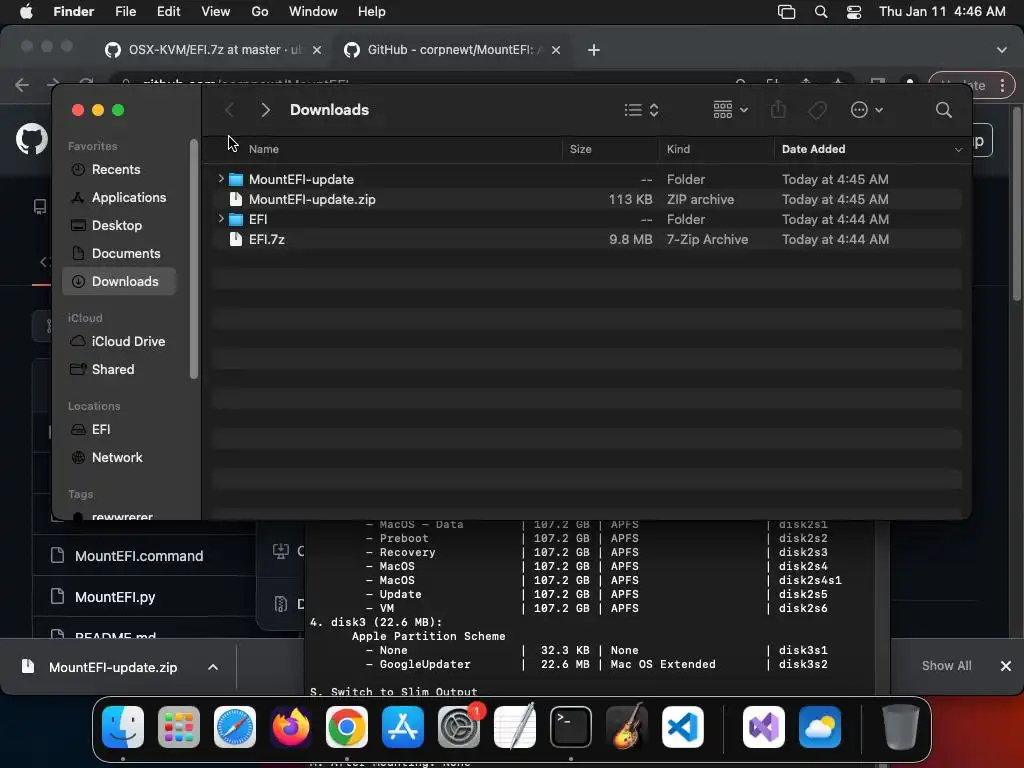Open MountEFI.py file link on GitHub
This screenshot has height=768, width=1024.
pyautogui.click(x=115, y=597)
